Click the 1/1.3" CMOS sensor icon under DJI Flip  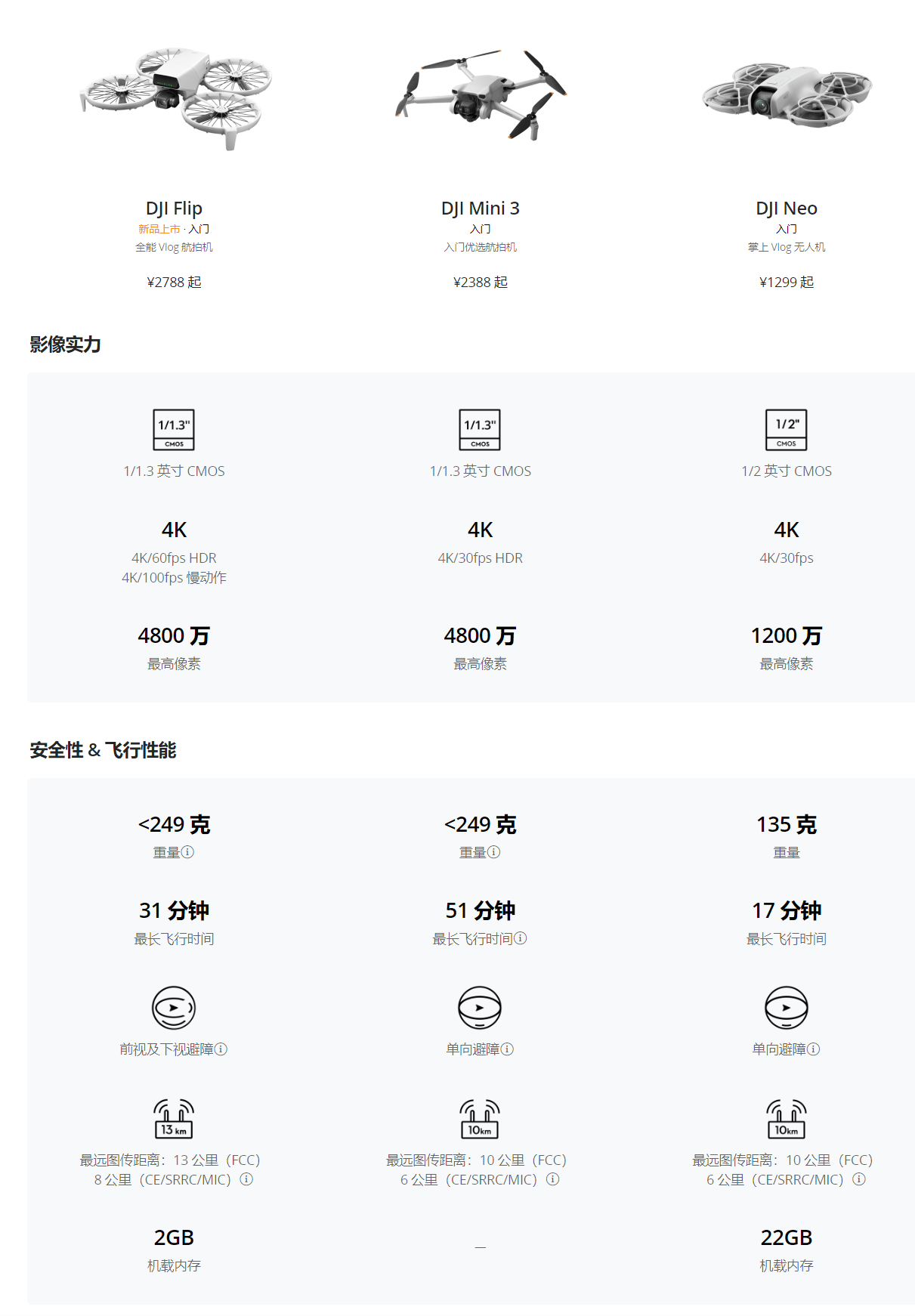click(174, 430)
